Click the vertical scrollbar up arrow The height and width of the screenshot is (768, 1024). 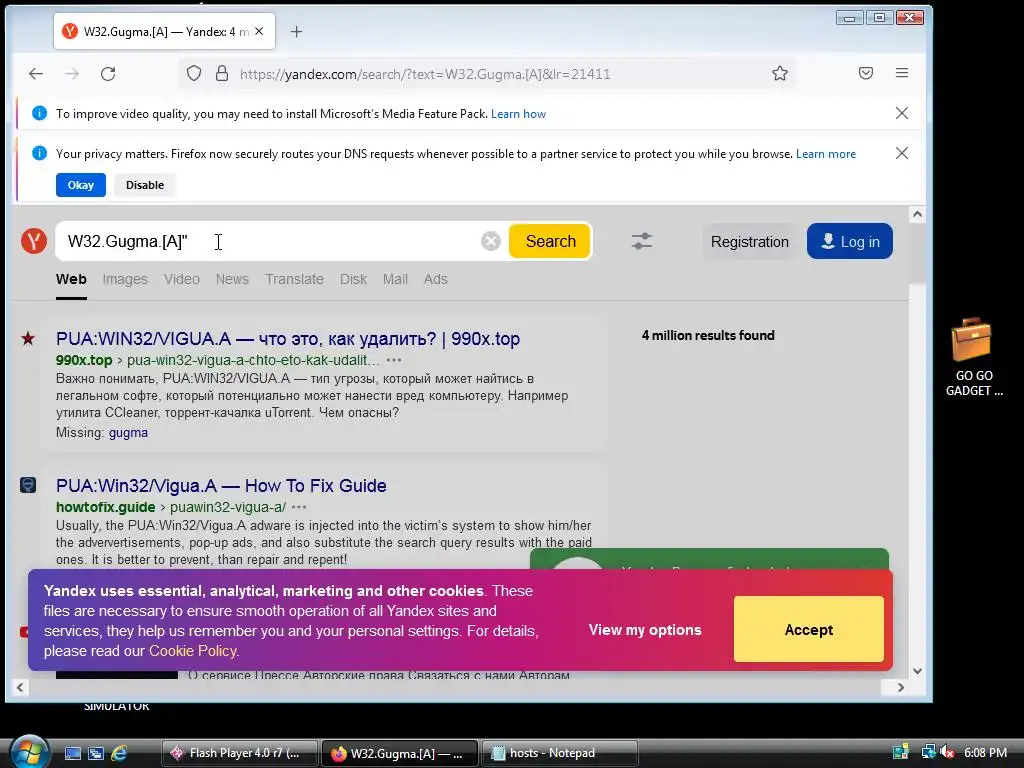coord(917,214)
